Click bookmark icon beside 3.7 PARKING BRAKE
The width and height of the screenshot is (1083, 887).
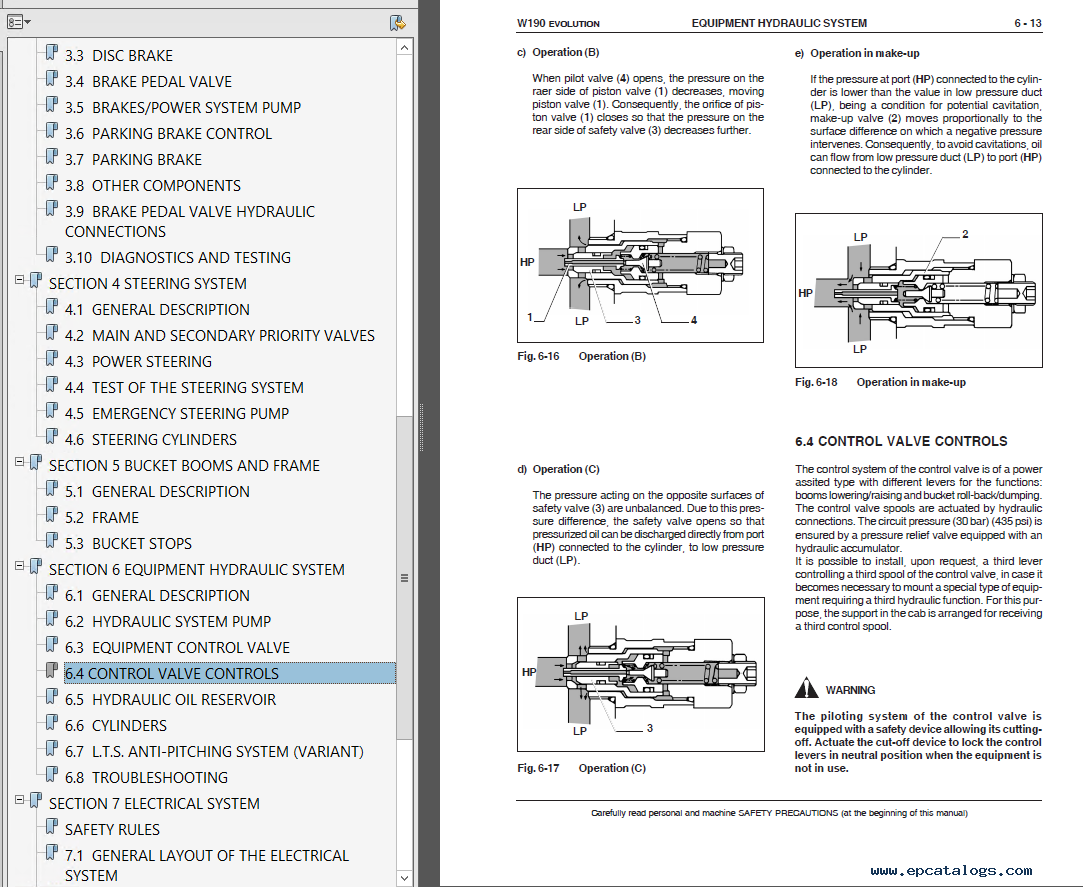point(52,157)
